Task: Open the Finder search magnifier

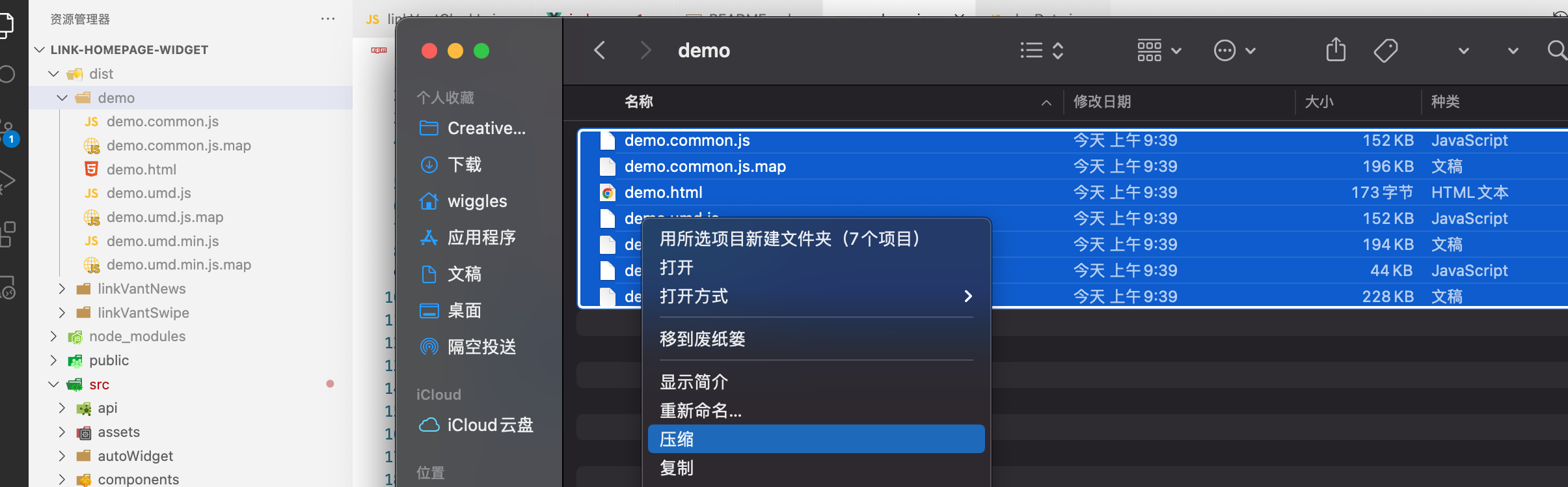Action: (x=1556, y=50)
